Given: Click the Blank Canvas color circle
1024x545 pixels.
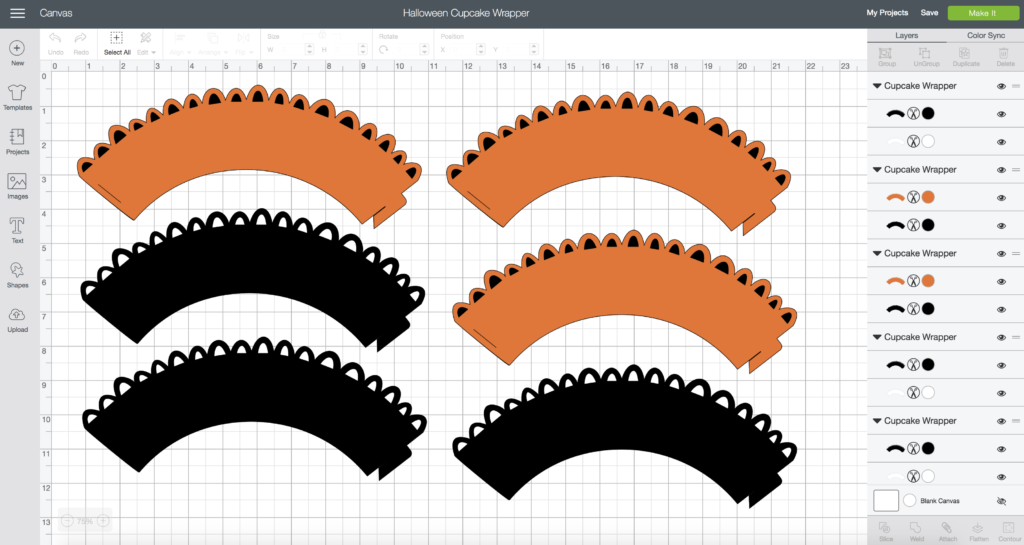Looking at the screenshot, I should coord(910,501).
